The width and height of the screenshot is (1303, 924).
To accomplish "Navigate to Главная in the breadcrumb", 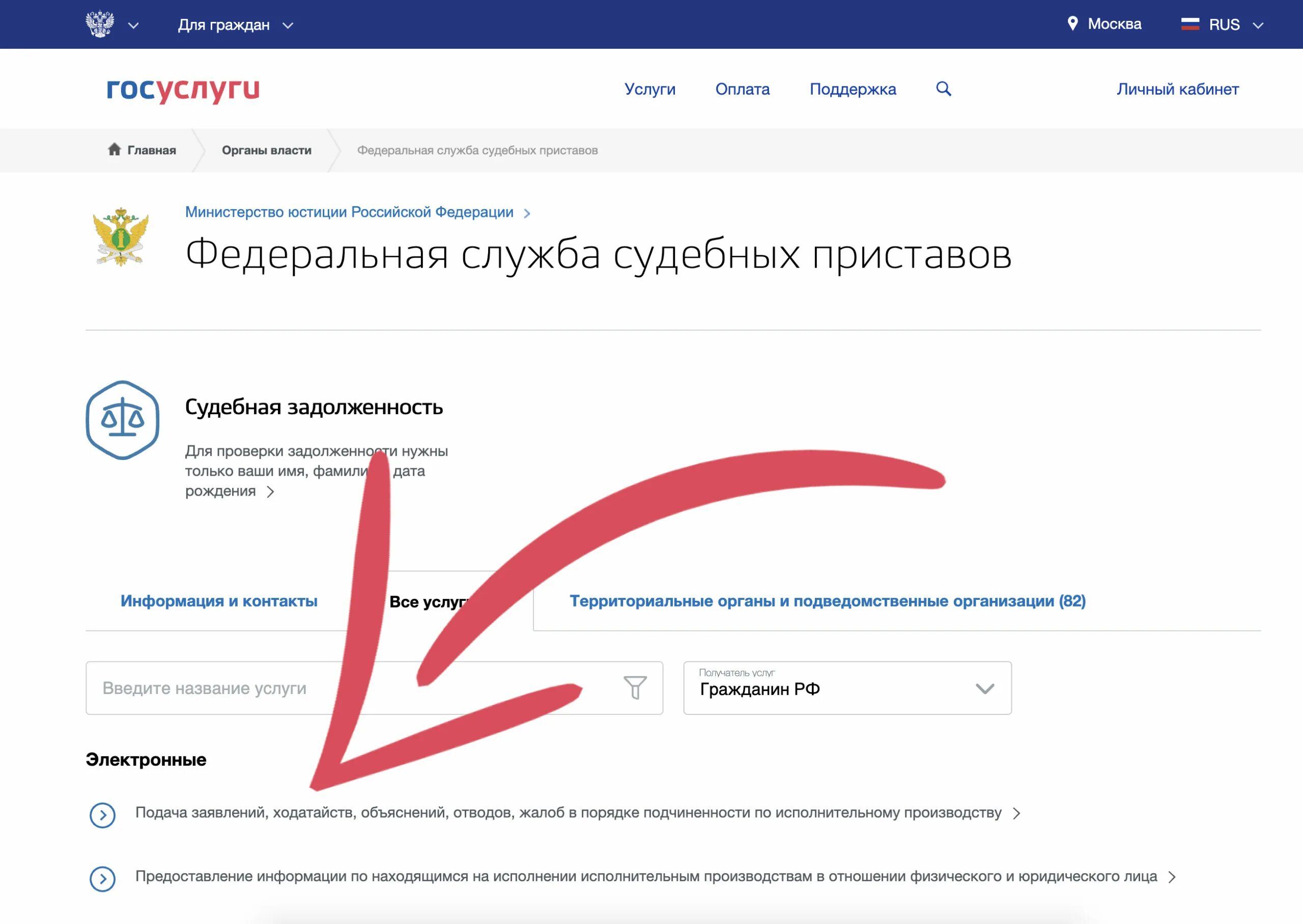I will pyautogui.click(x=151, y=150).
